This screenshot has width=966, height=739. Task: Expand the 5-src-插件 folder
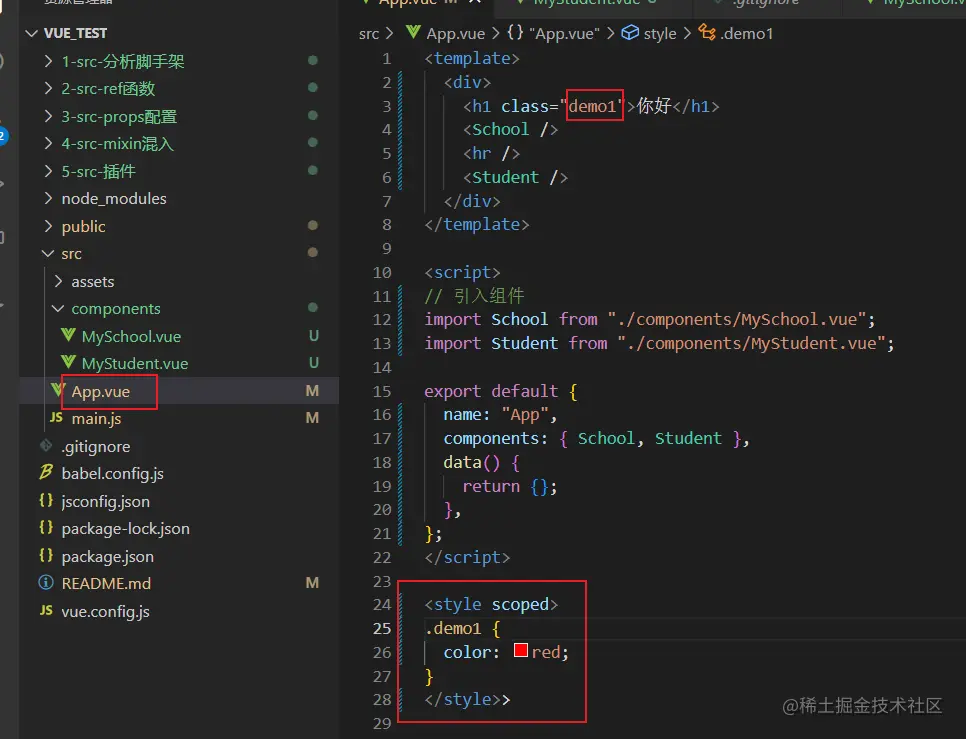99,171
